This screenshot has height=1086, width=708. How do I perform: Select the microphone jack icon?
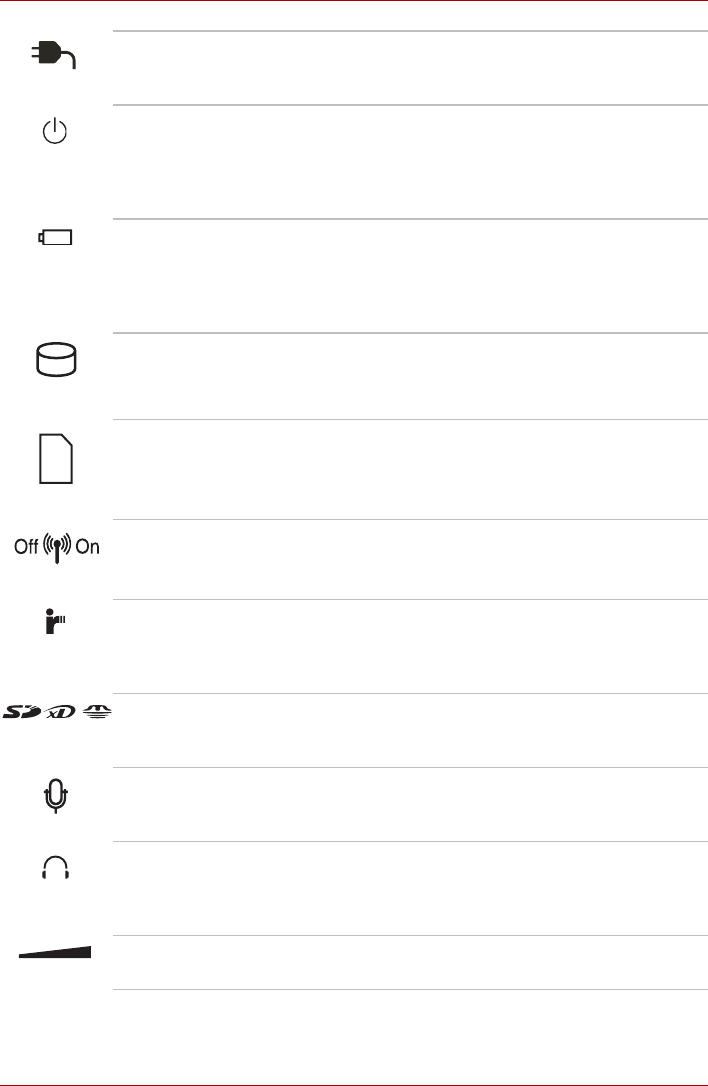[x=55, y=796]
